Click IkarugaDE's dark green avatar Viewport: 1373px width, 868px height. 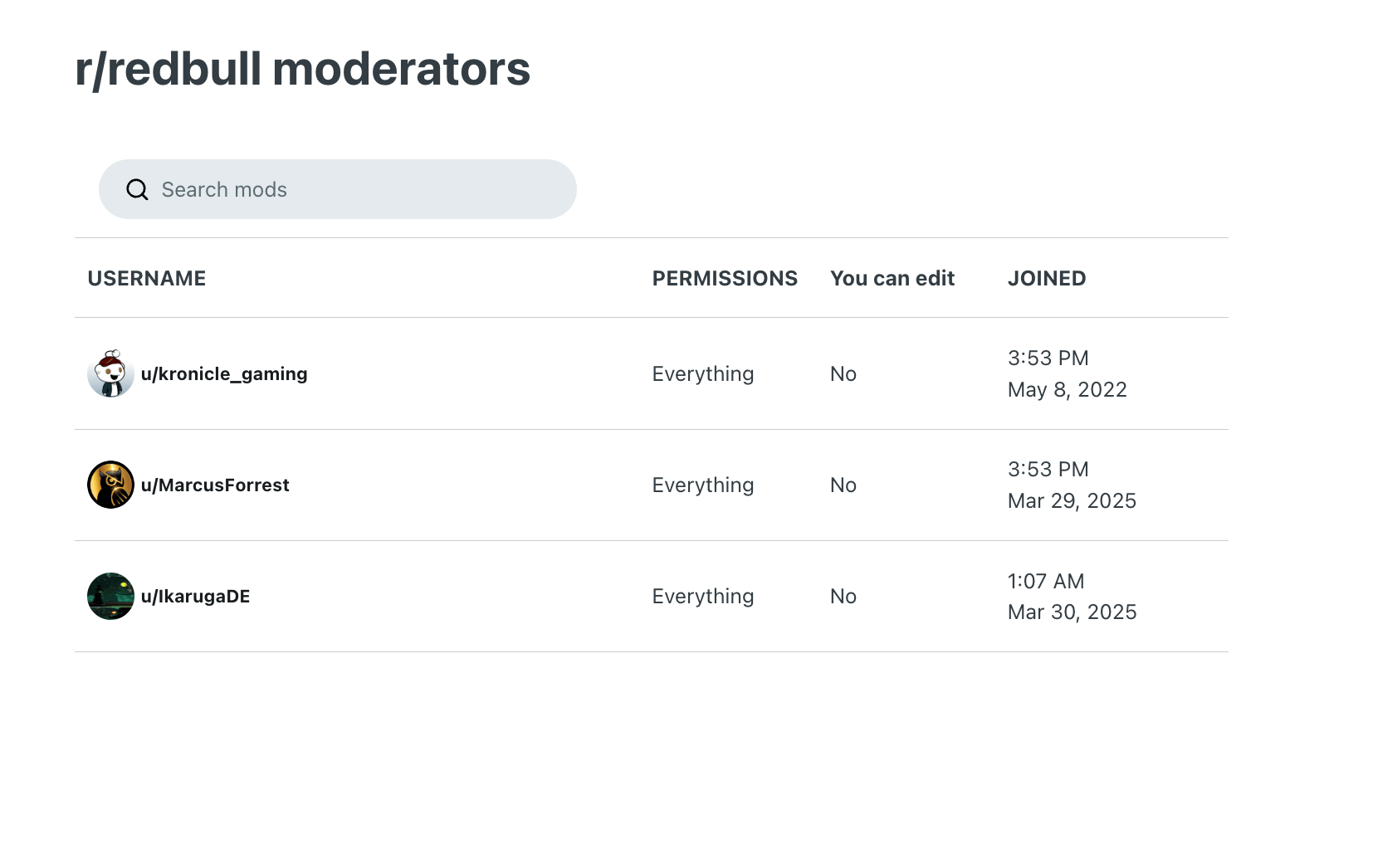[110, 597]
